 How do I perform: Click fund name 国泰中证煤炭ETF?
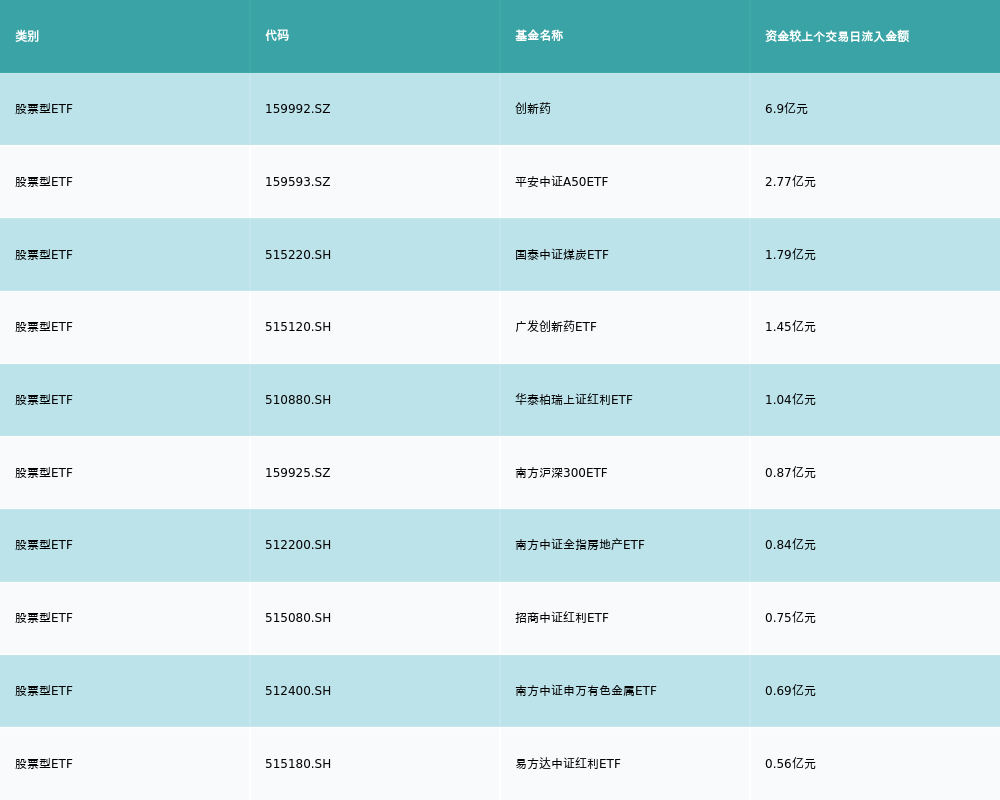[x=562, y=255]
